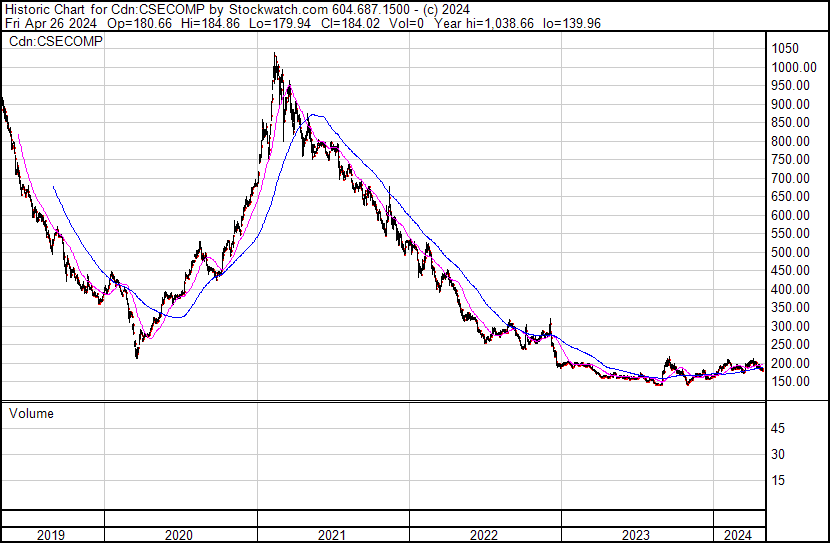Screen dimensions: 830x543
Task: Click the 2023 year marker
Action: coord(636,535)
